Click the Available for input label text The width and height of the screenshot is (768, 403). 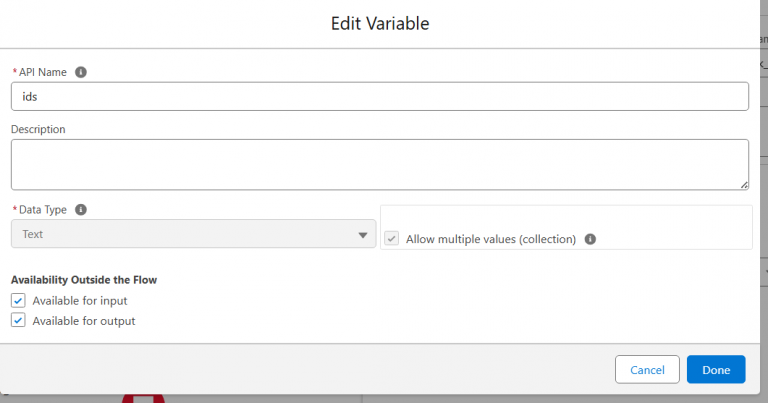[x=79, y=300]
